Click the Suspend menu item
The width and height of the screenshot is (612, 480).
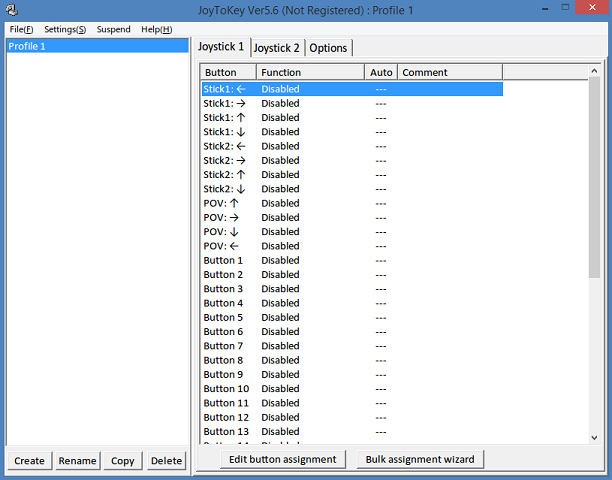[114, 30]
